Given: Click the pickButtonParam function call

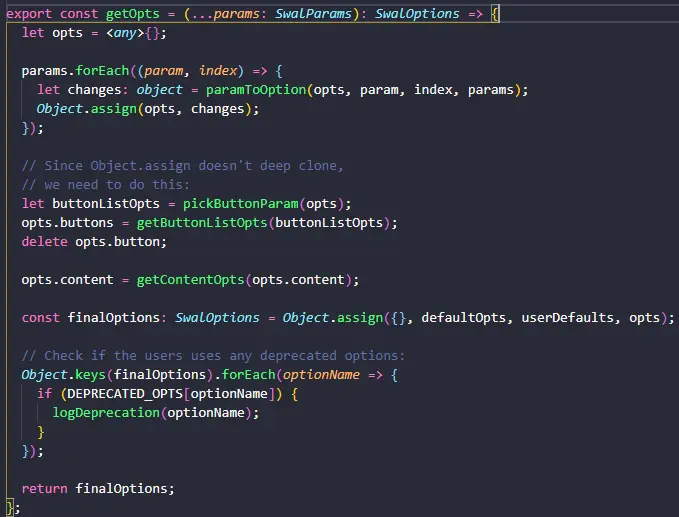Looking at the screenshot, I should coord(241,204).
